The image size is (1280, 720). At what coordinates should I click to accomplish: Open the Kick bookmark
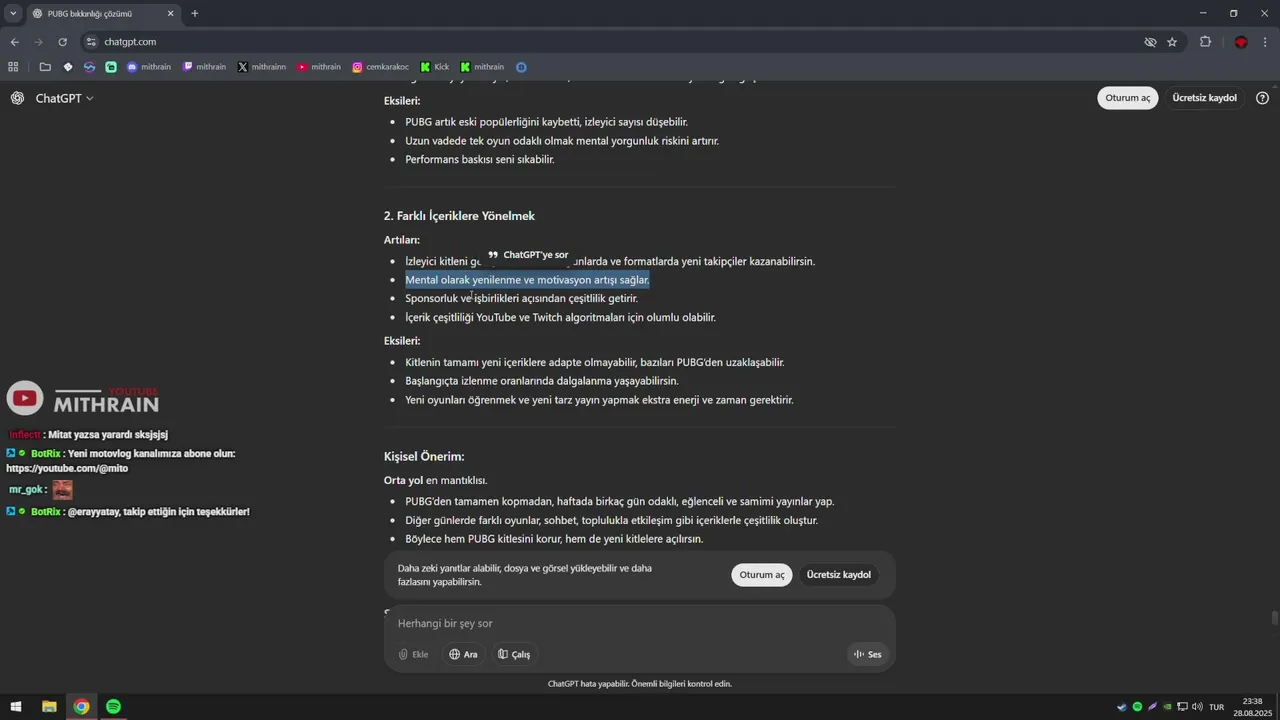coord(435,67)
